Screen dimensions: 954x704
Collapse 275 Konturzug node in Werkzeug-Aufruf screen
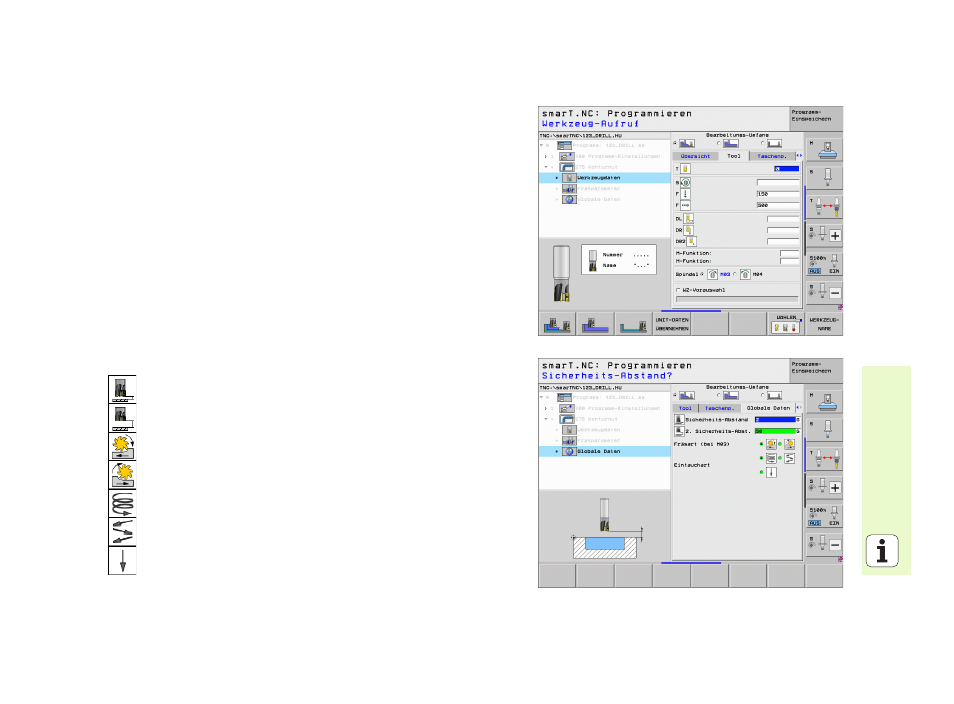tap(546, 167)
